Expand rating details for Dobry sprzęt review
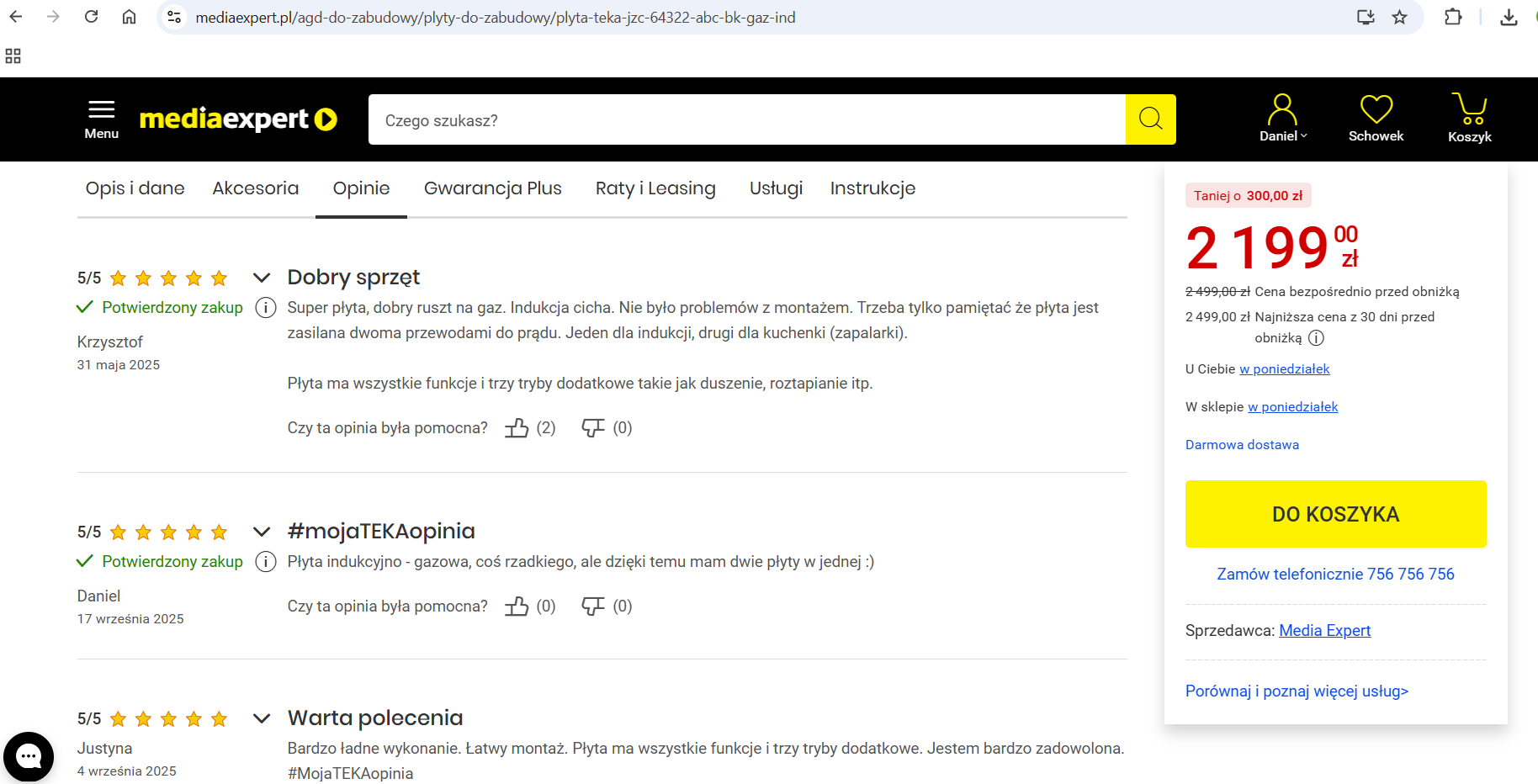This screenshot has width=1538, height=784. point(262,278)
